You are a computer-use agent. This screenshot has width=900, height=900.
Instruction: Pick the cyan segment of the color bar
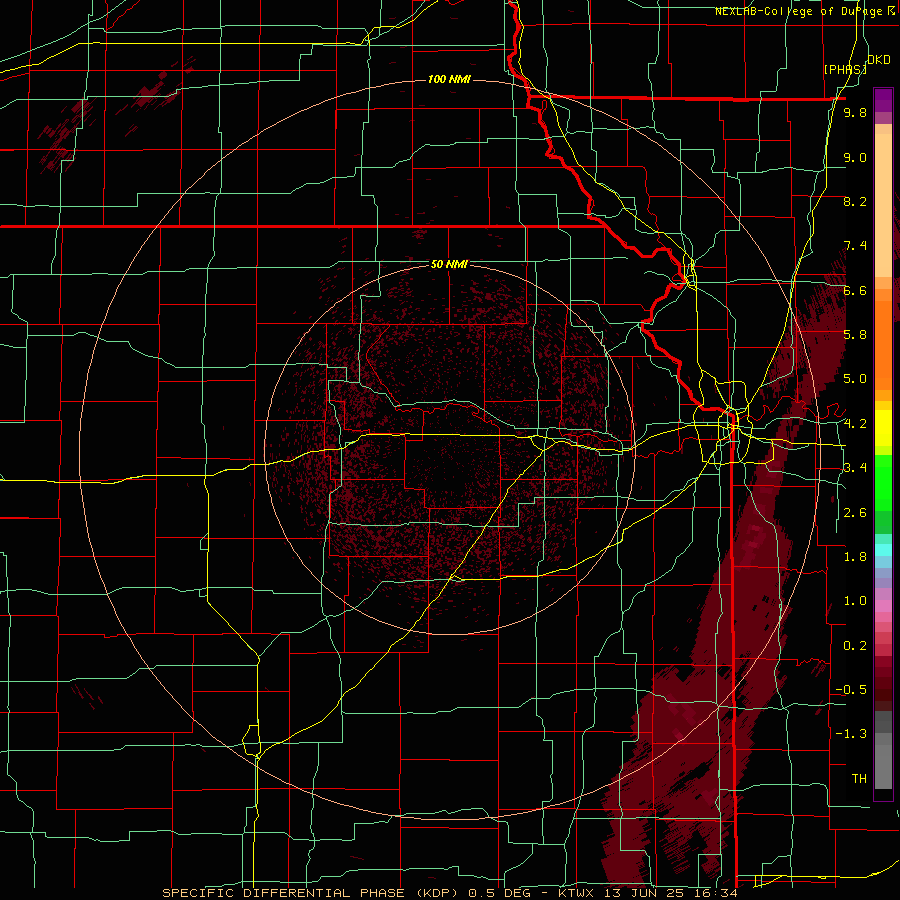883,550
